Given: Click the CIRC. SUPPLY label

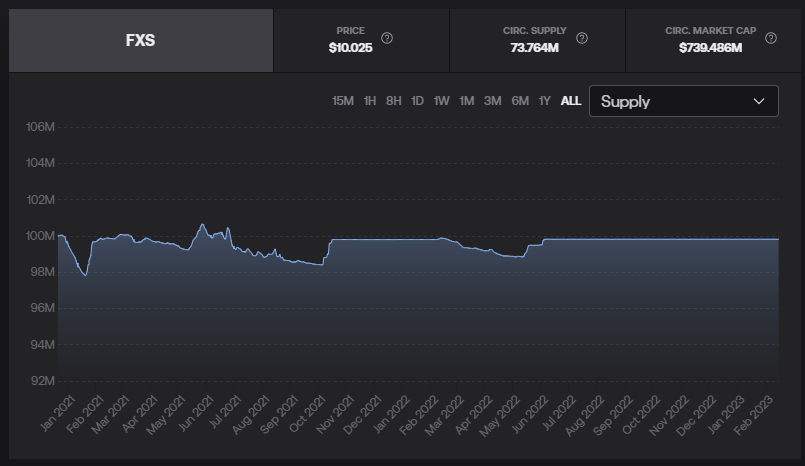Looking at the screenshot, I should pos(534,31).
